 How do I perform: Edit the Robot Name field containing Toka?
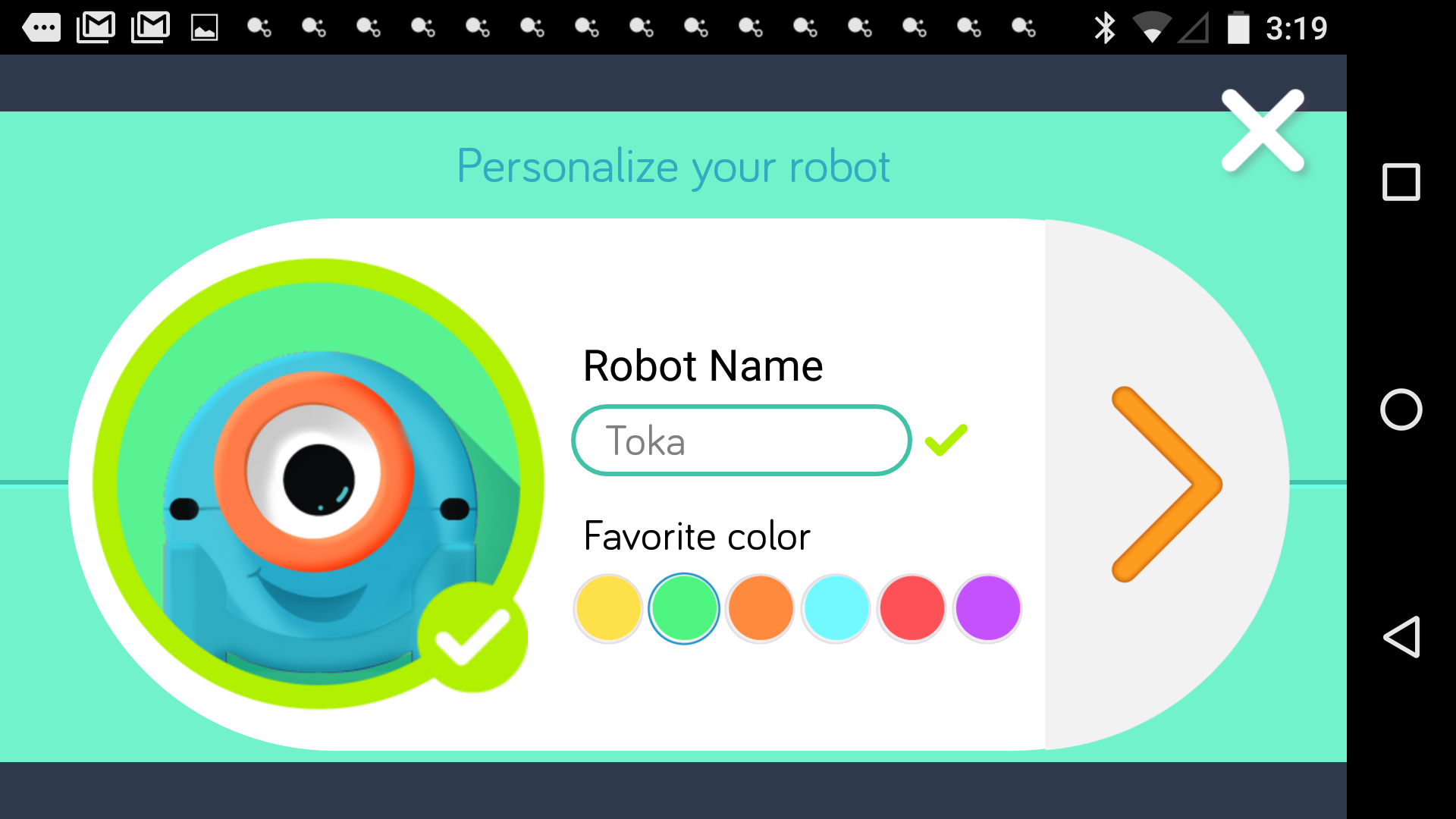(741, 441)
